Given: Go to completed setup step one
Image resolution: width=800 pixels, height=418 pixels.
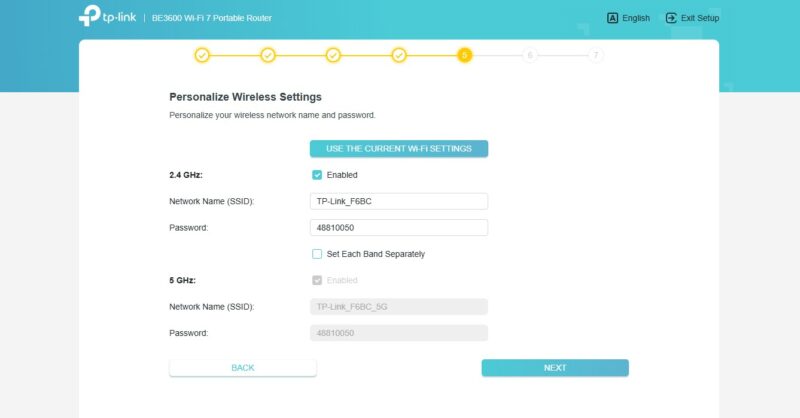Looking at the screenshot, I should tap(202, 55).
